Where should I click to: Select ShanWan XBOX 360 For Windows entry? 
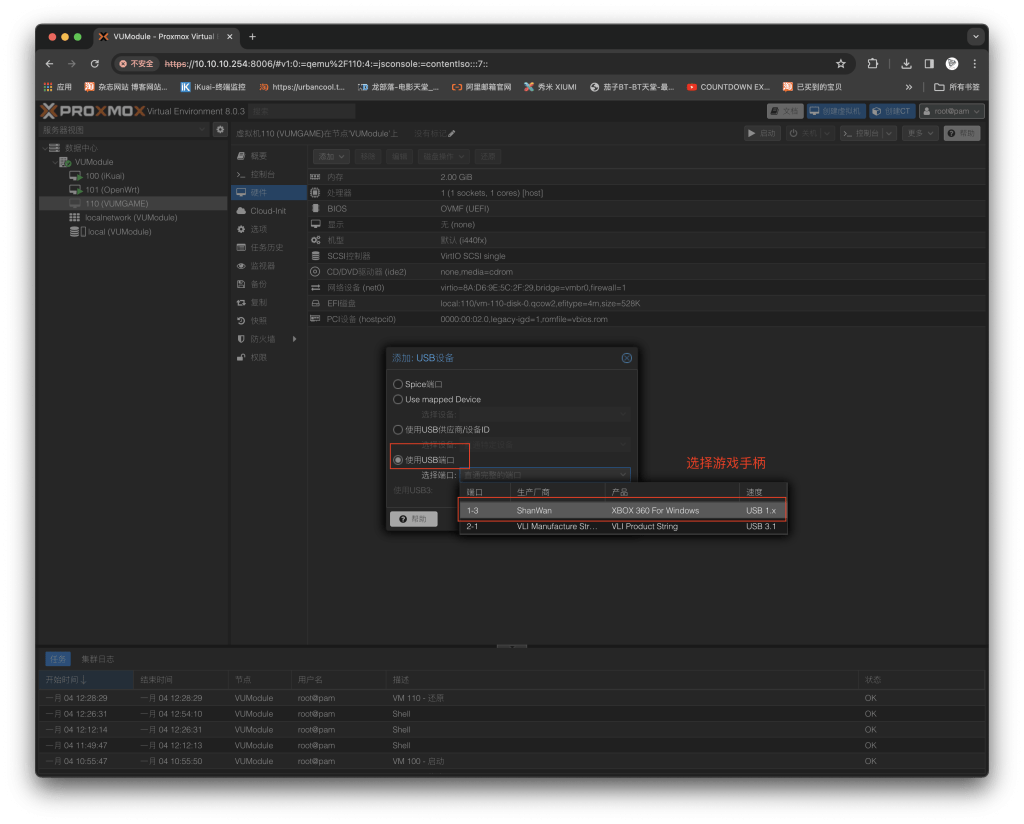tap(622, 510)
